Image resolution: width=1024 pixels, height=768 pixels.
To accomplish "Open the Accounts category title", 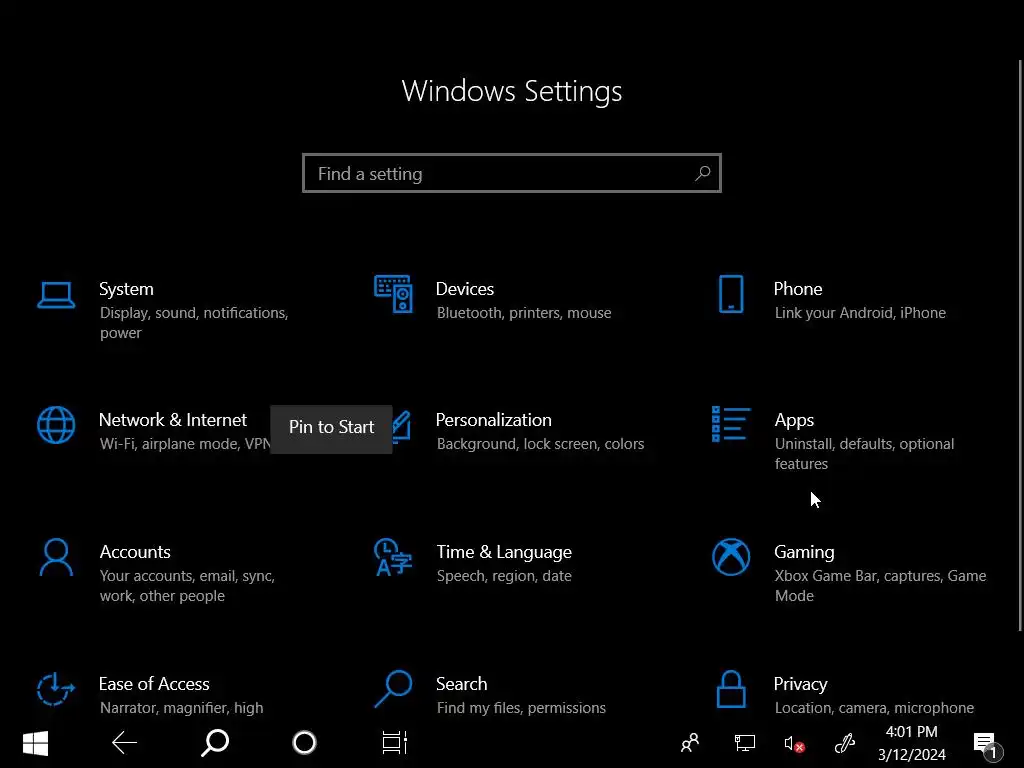I will coord(135,552).
